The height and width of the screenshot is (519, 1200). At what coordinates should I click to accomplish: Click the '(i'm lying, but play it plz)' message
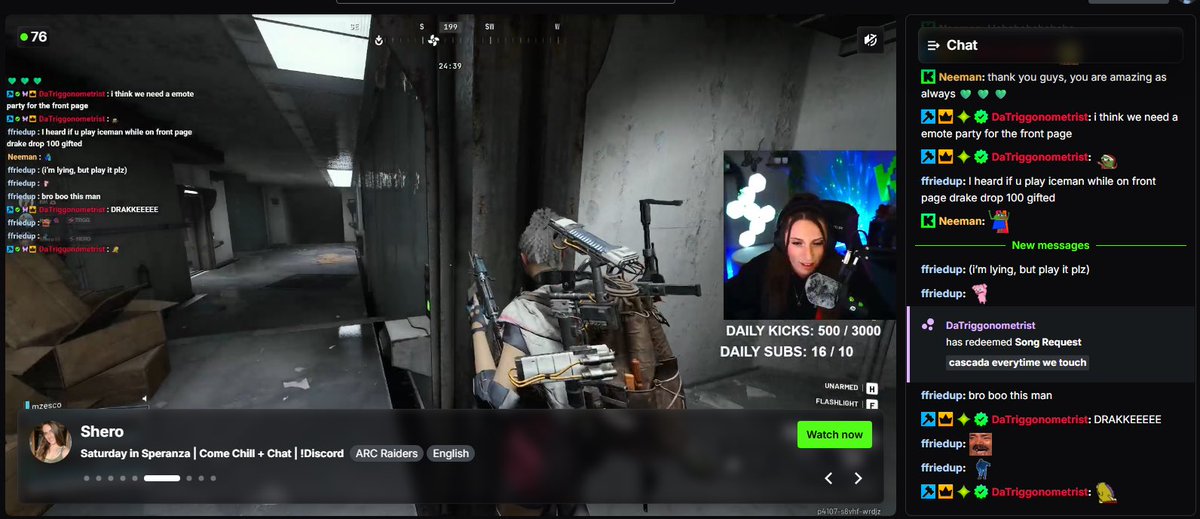[1029, 269]
